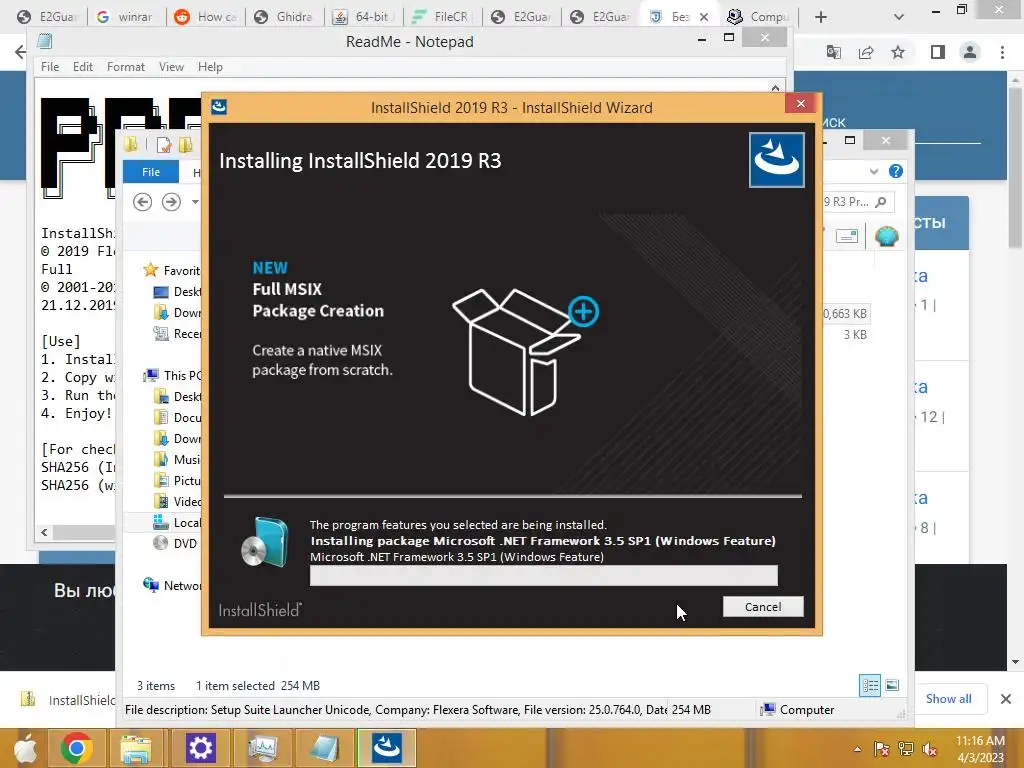This screenshot has width=1024, height=768.
Task: Switch to the winrar Google tab
Action: (x=125, y=17)
